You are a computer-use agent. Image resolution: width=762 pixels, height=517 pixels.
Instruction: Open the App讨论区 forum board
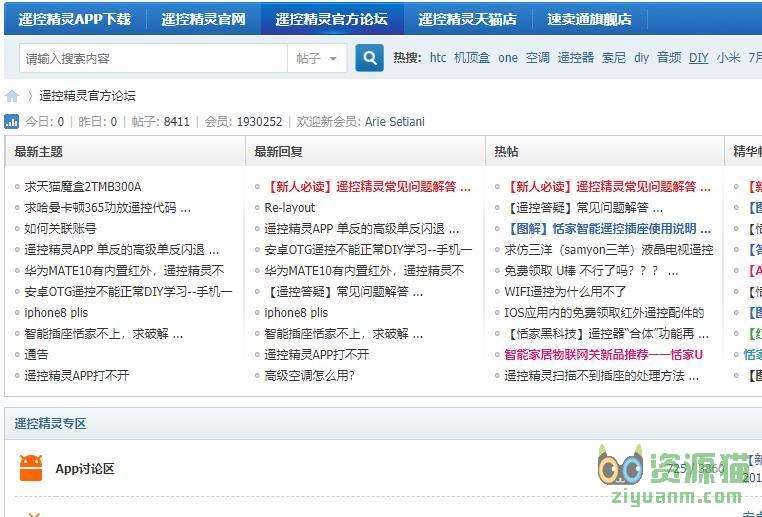point(85,468)
